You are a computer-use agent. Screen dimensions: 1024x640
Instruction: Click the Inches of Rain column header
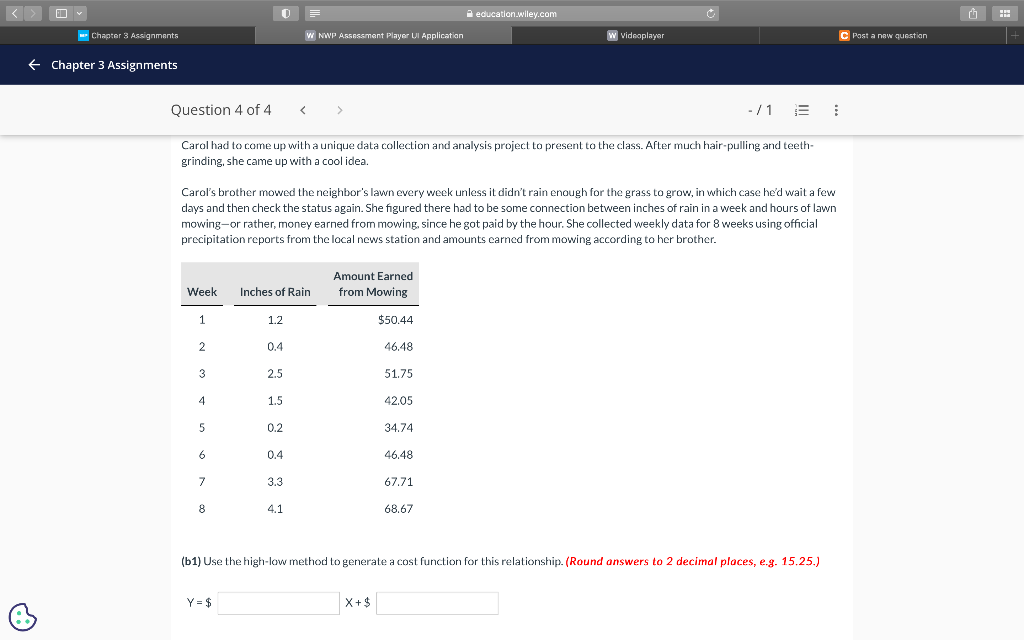point(275,292)
